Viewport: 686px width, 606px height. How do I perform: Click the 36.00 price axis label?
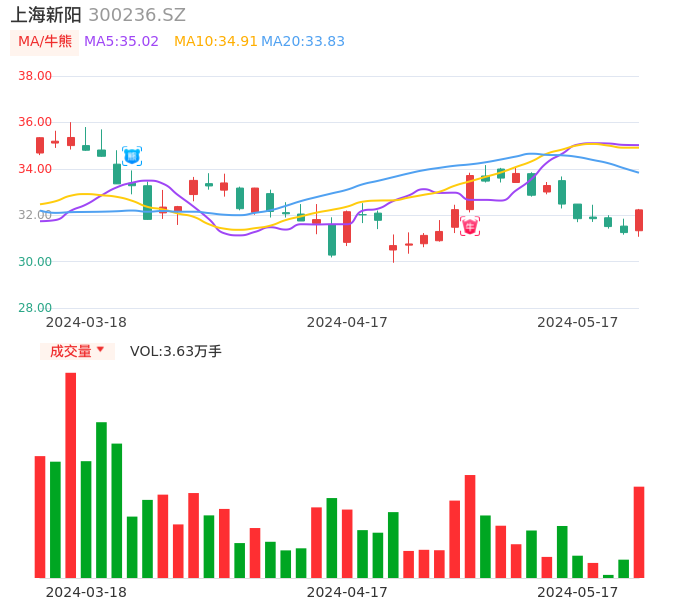click(x=36, y=122)
